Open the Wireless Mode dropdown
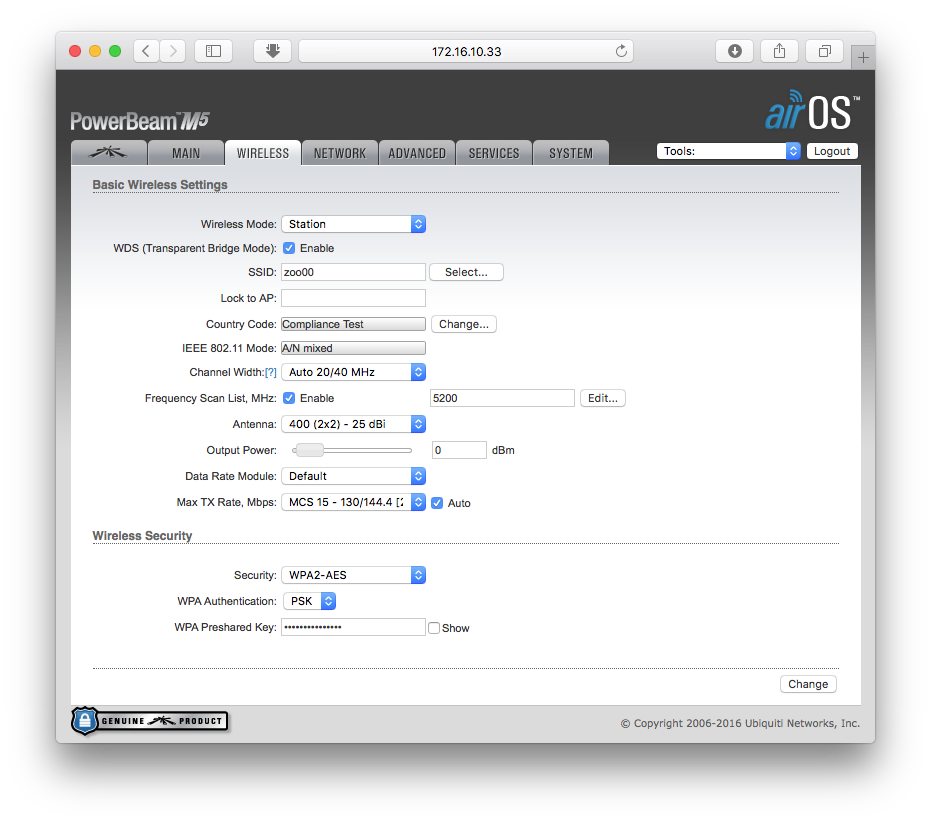931x823 pixels. [353, 224]
